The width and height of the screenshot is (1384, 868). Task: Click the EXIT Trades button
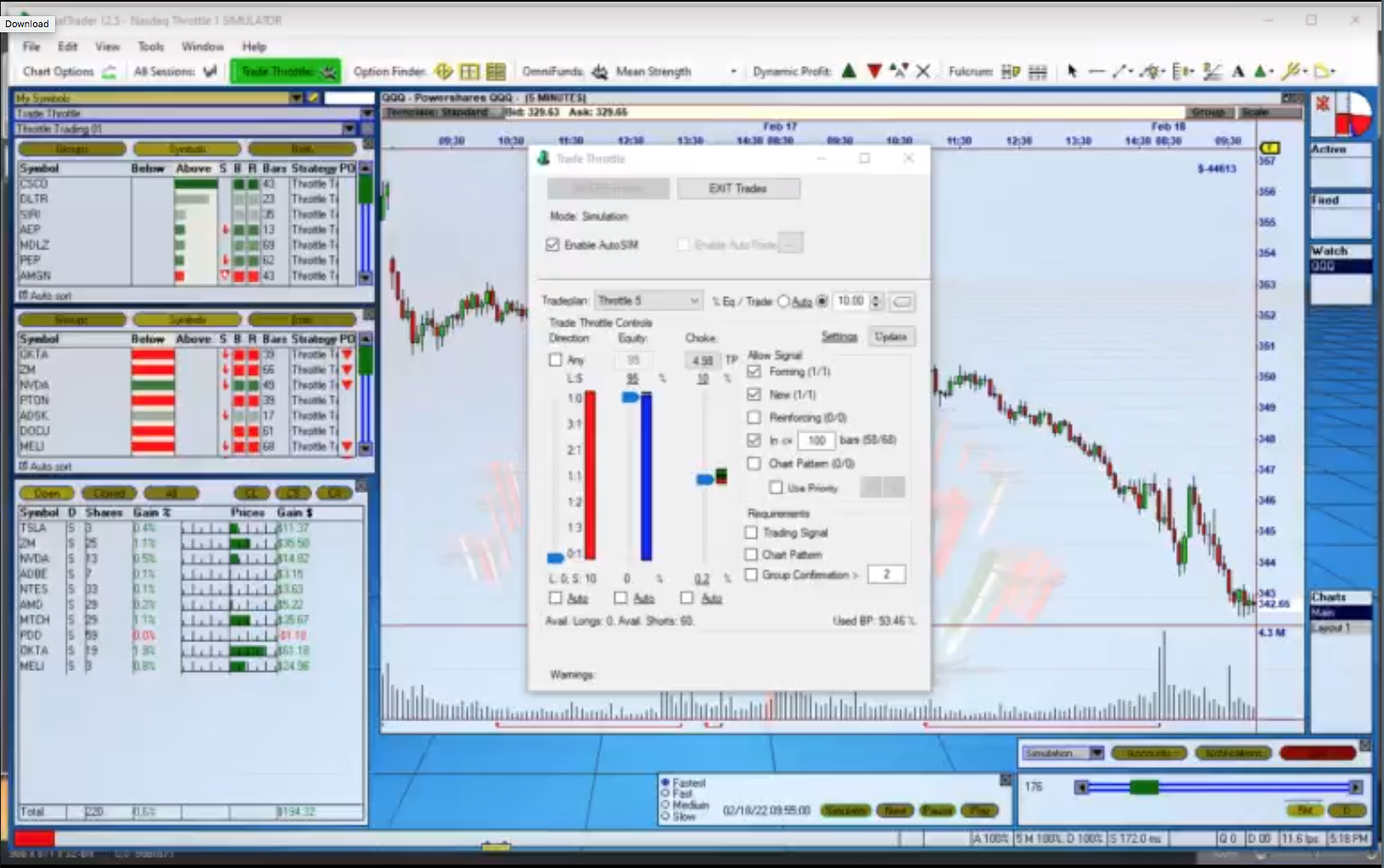[x=737, y=188]
